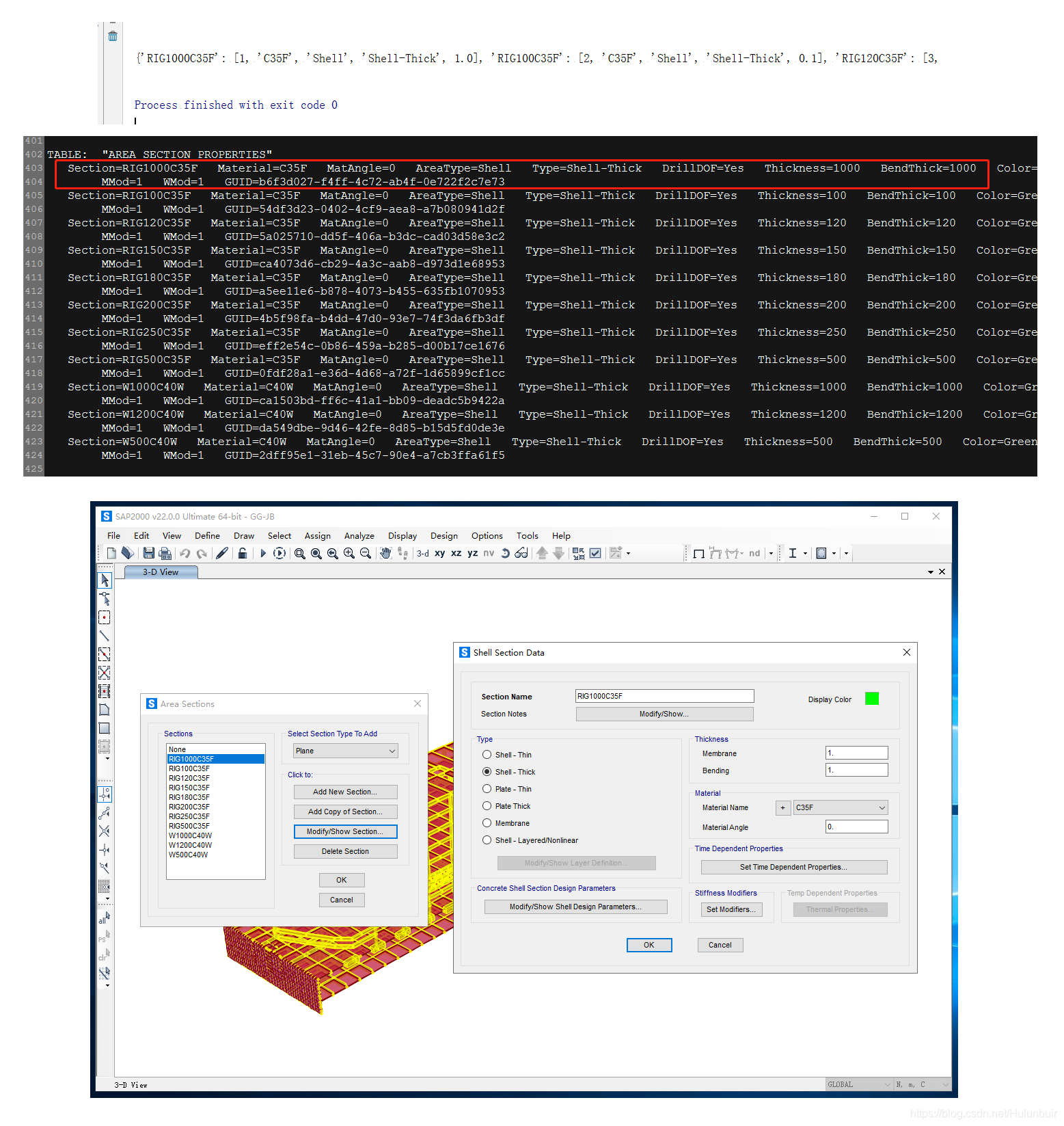
Task: Click the New Model toolbar icon
Action: 111,553
